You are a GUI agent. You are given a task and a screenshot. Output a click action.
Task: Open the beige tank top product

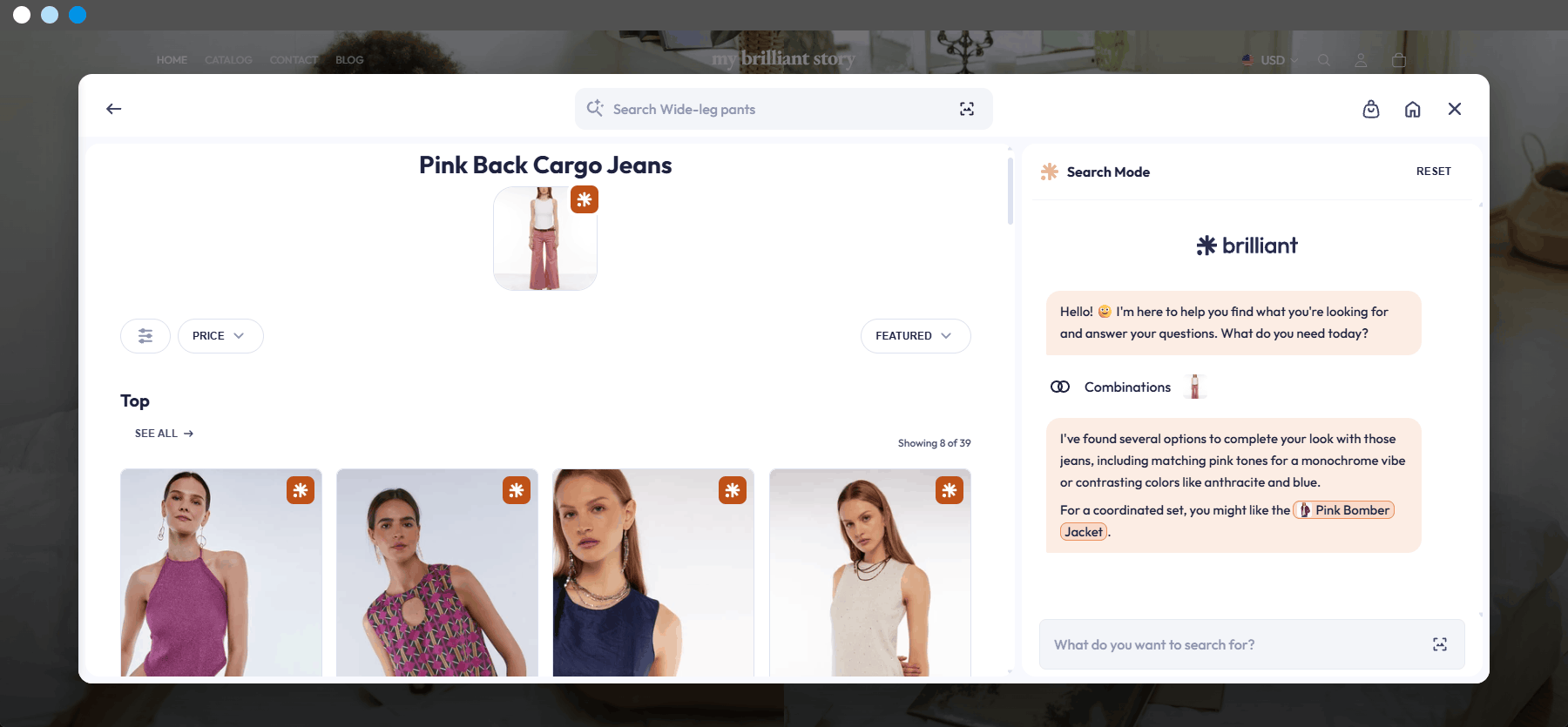(x=870, y=573)
